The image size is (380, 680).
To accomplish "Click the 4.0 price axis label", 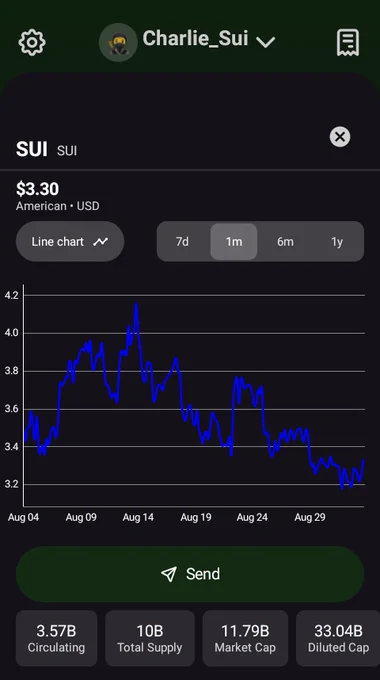I will tap(11, 333).
